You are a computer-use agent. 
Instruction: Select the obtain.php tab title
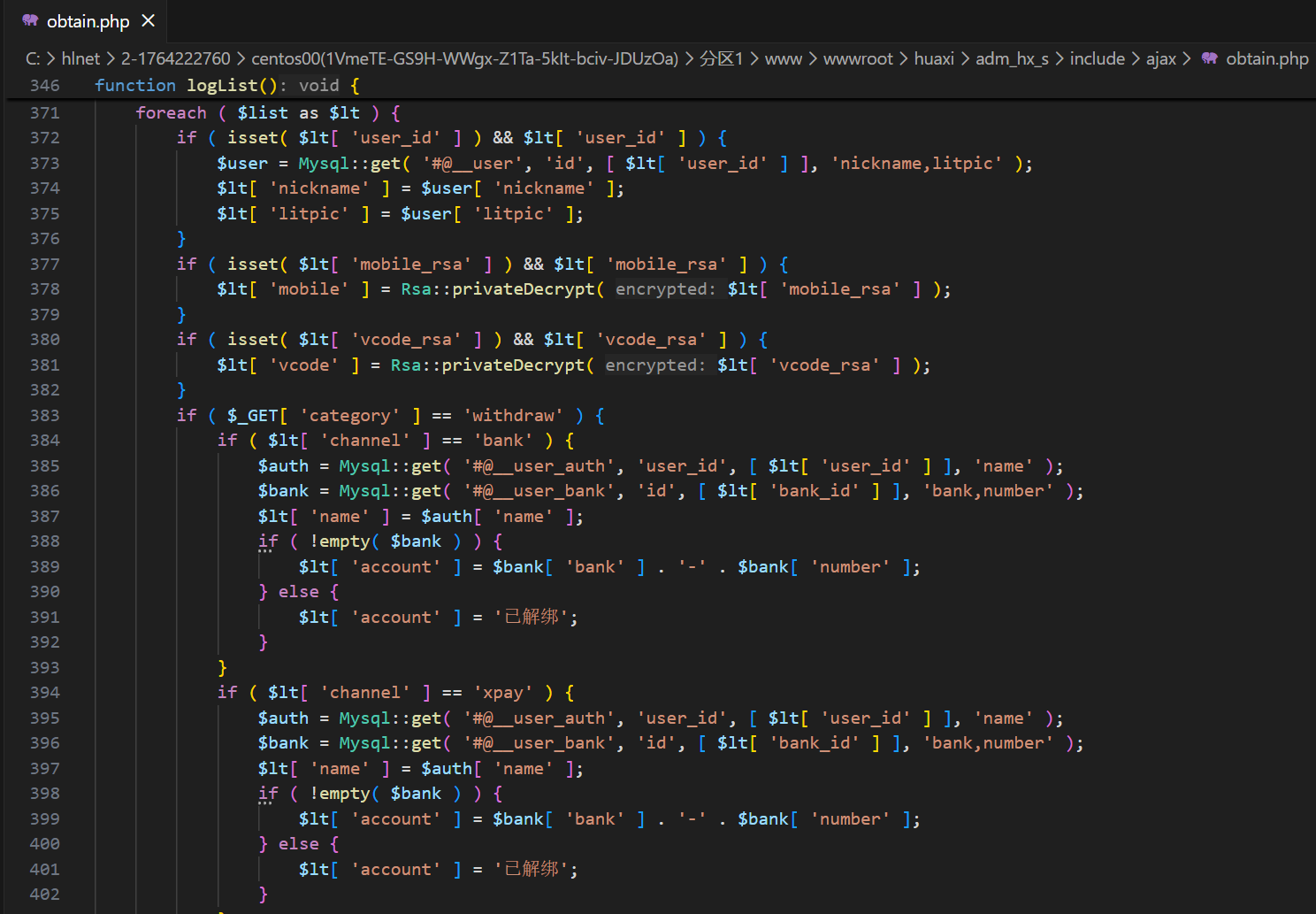88,21
